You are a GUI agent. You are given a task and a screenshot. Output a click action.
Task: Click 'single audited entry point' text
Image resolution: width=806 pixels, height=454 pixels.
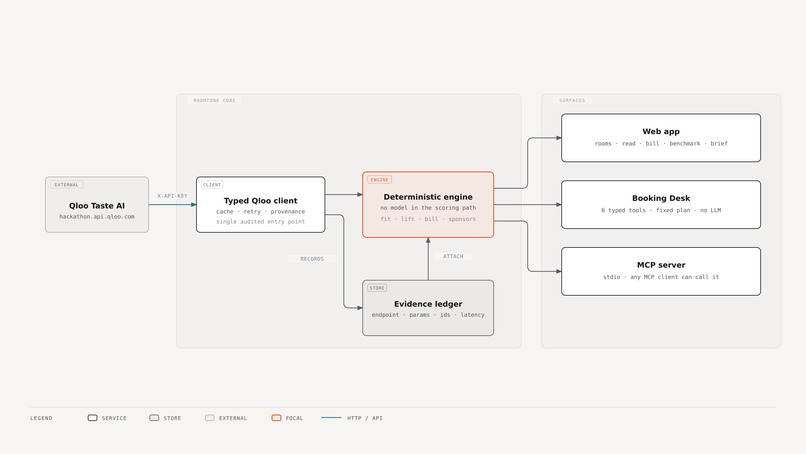[x=261, y=222]
